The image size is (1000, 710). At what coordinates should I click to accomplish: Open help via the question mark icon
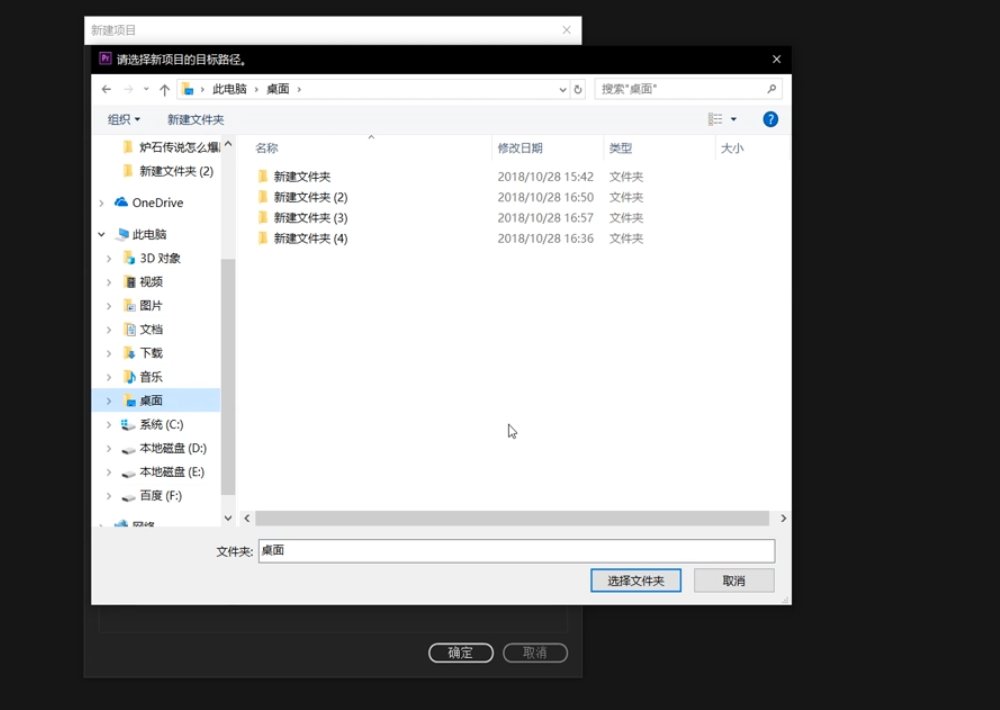[x=769, y=119]
